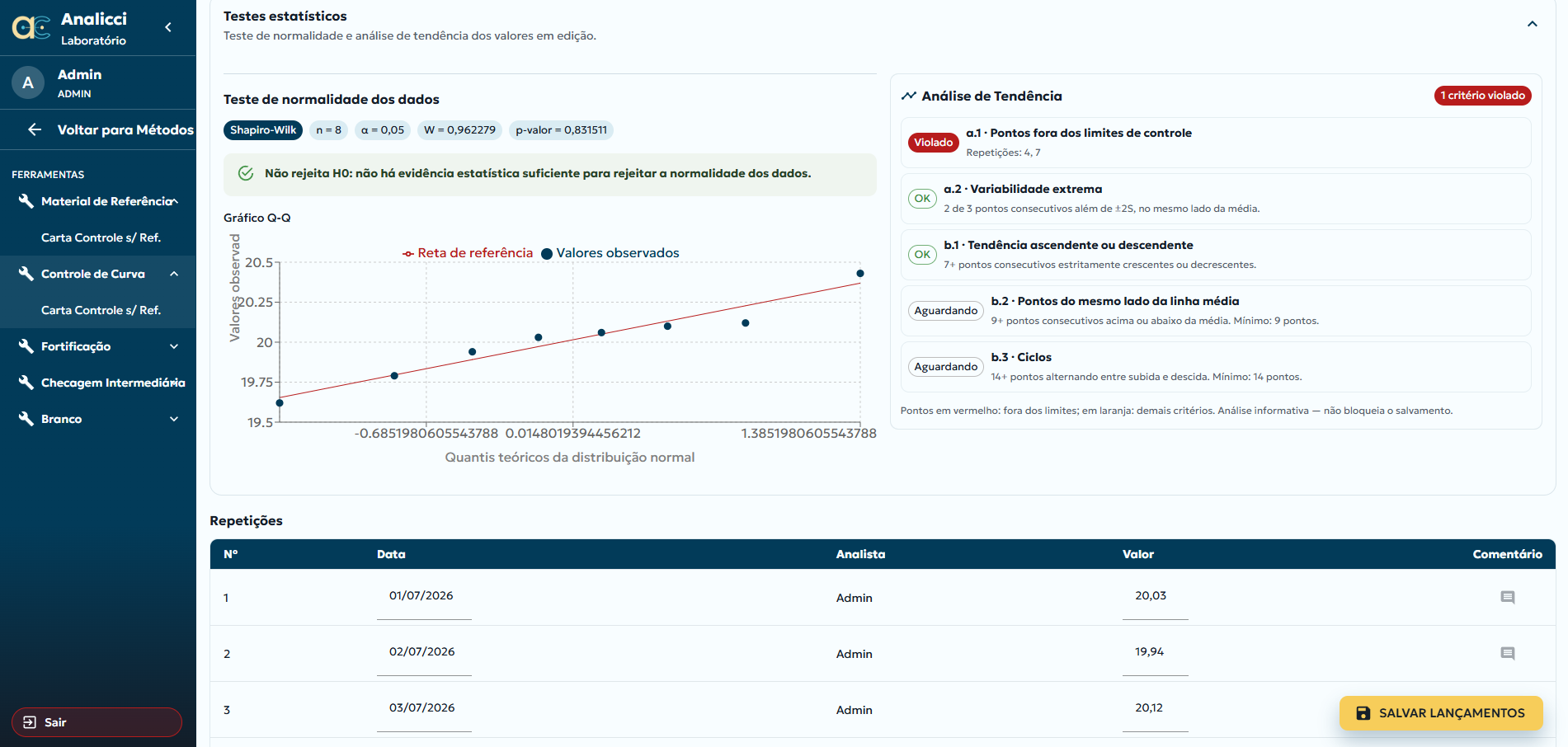1568x747 pixels.
Task: Click the OK badge for b.1 Tendência
Action: click(922, 255)
